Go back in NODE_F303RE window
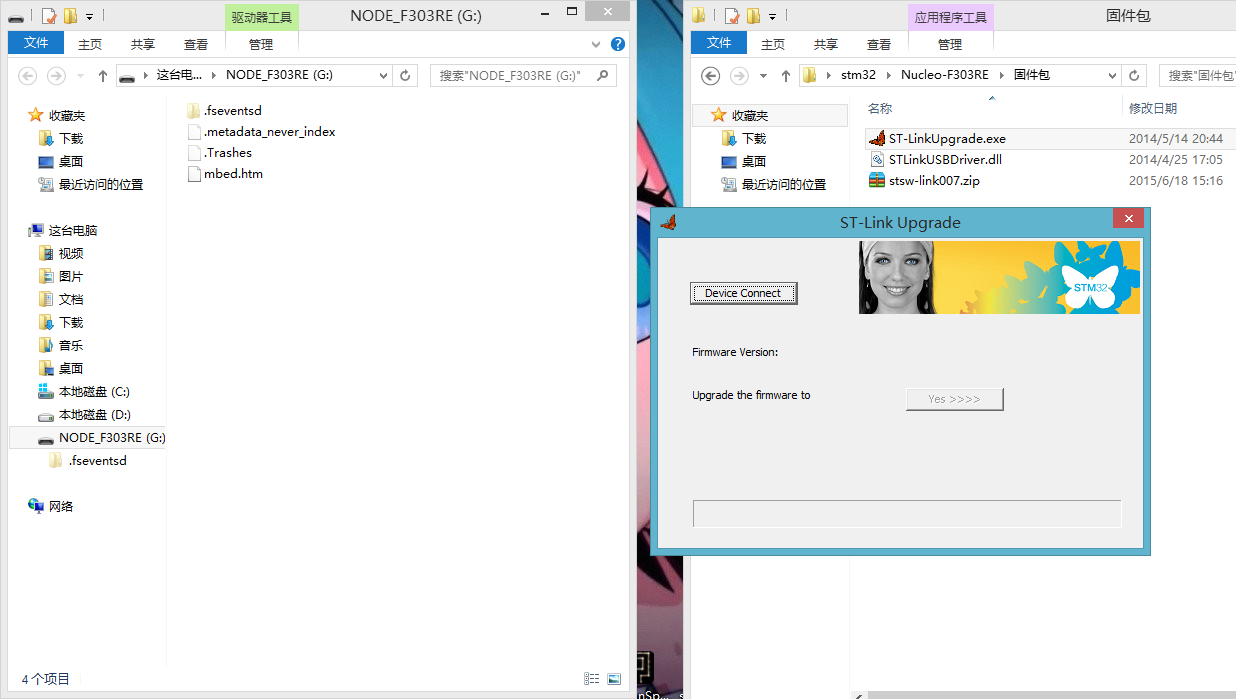The width and height of the screenshot is (1236, 699). tap(28, 75)
